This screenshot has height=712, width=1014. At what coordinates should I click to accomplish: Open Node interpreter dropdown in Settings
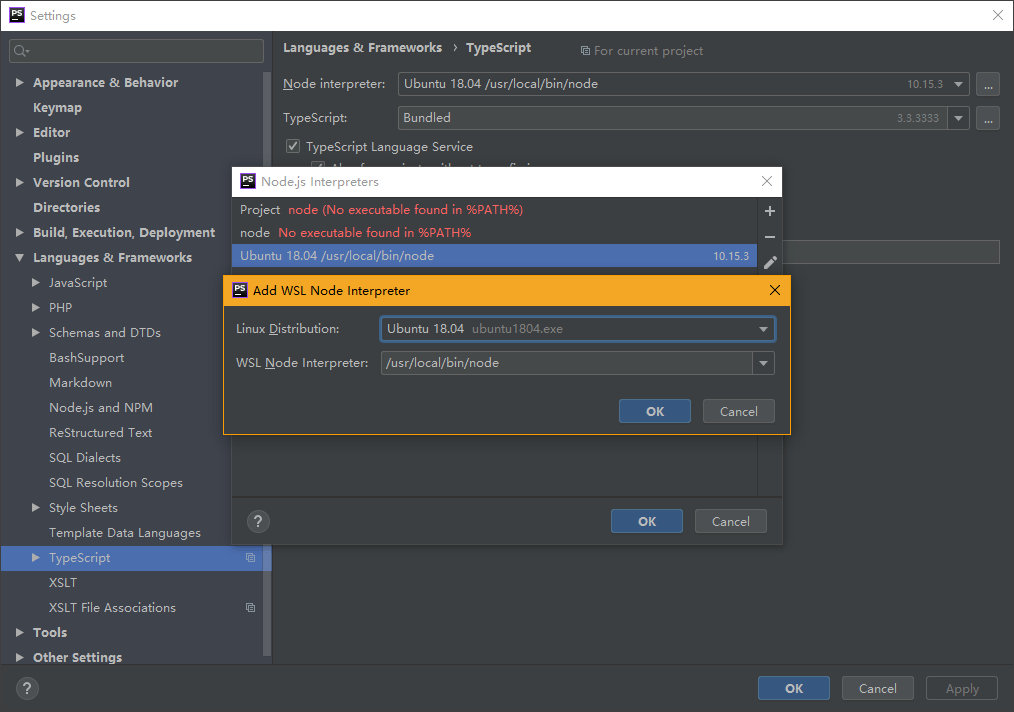958,84
